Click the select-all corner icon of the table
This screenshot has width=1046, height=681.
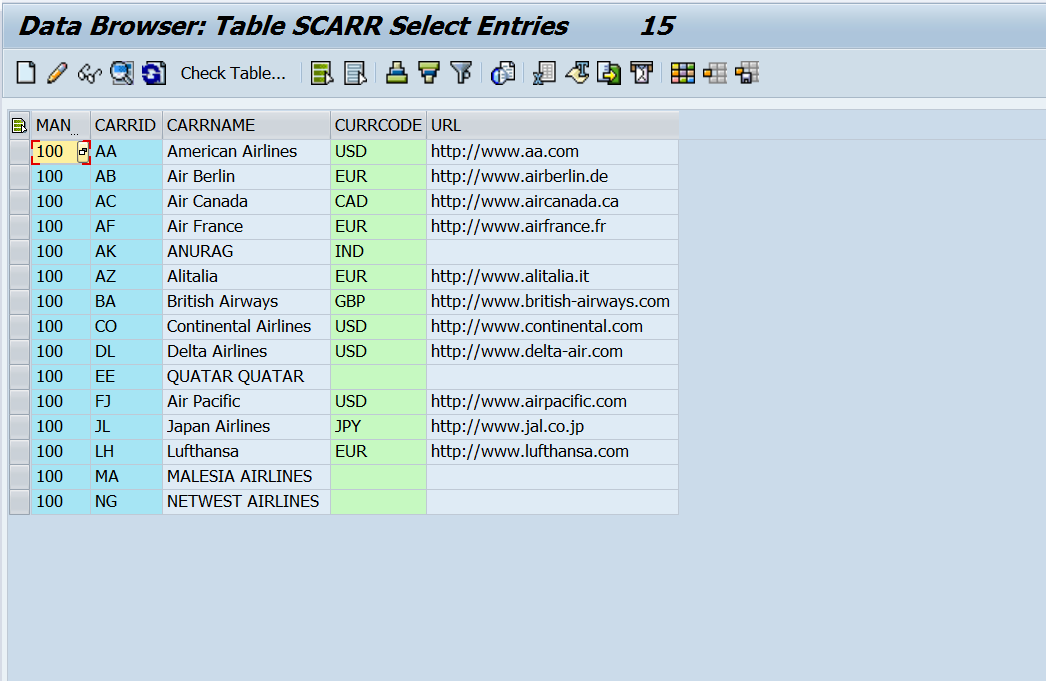point(19,125)
